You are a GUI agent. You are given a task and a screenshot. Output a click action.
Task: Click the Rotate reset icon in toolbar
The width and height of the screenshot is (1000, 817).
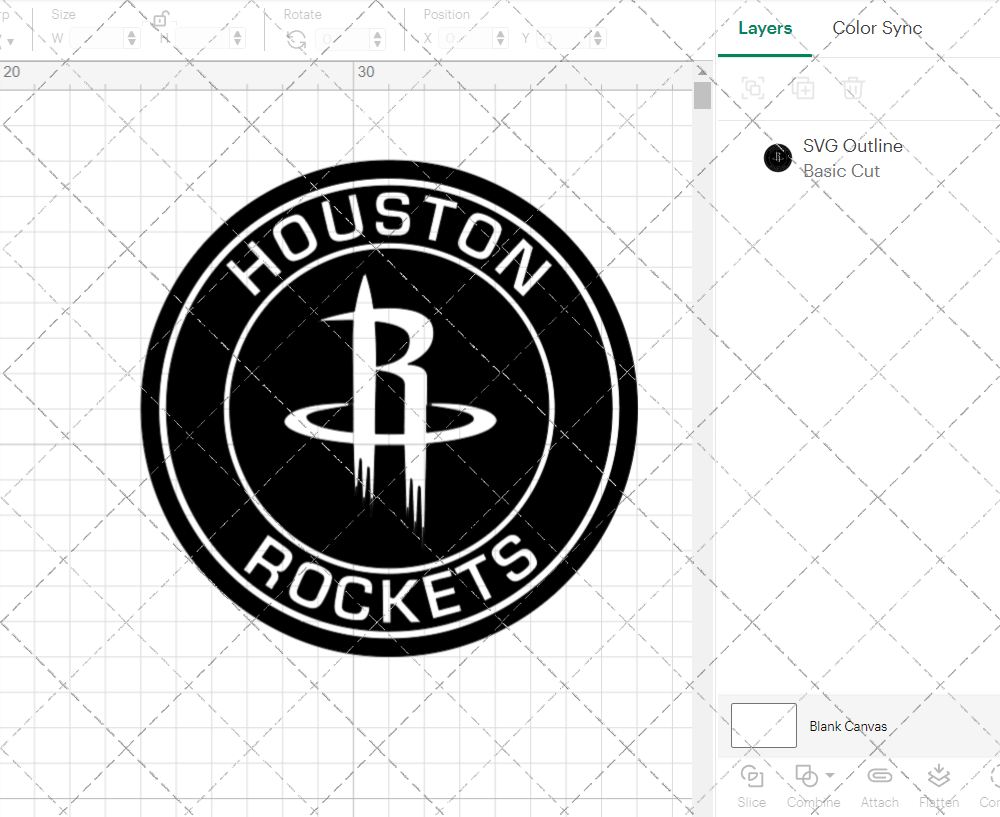pyautogui.click(x=297, y=38)
